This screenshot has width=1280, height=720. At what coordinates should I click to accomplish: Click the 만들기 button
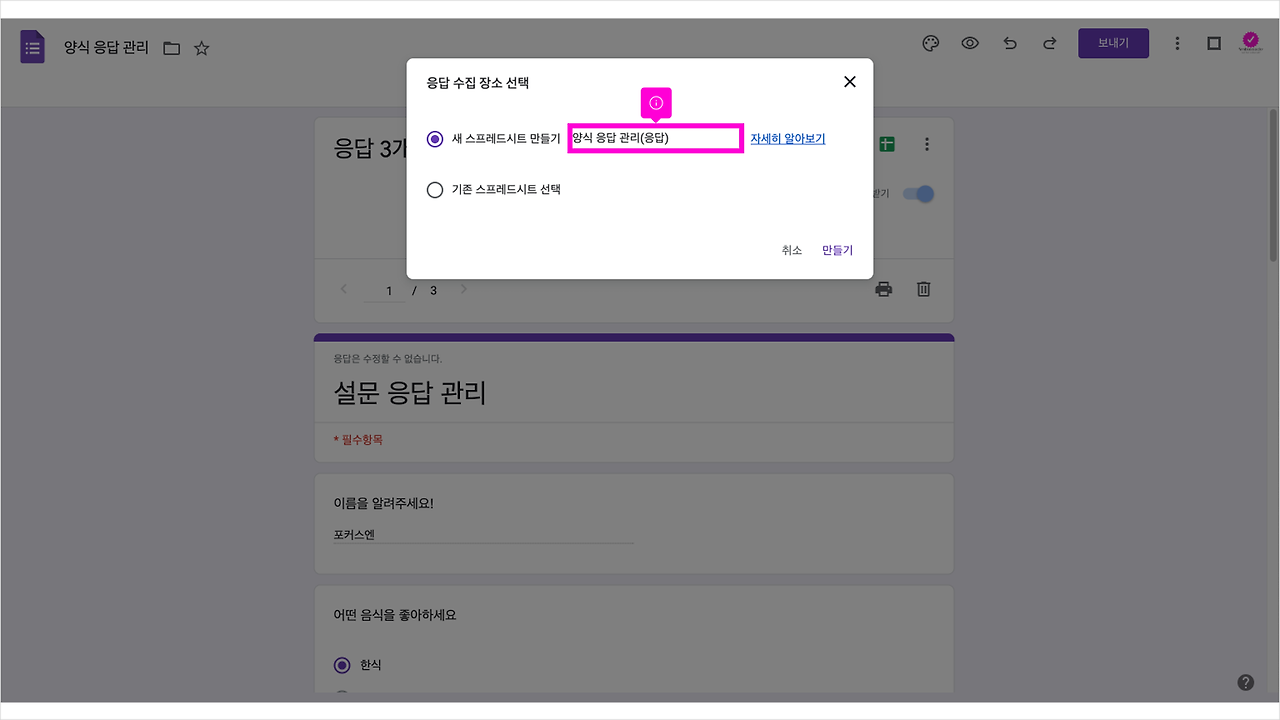pyautogui.click(x=836, y=250)
